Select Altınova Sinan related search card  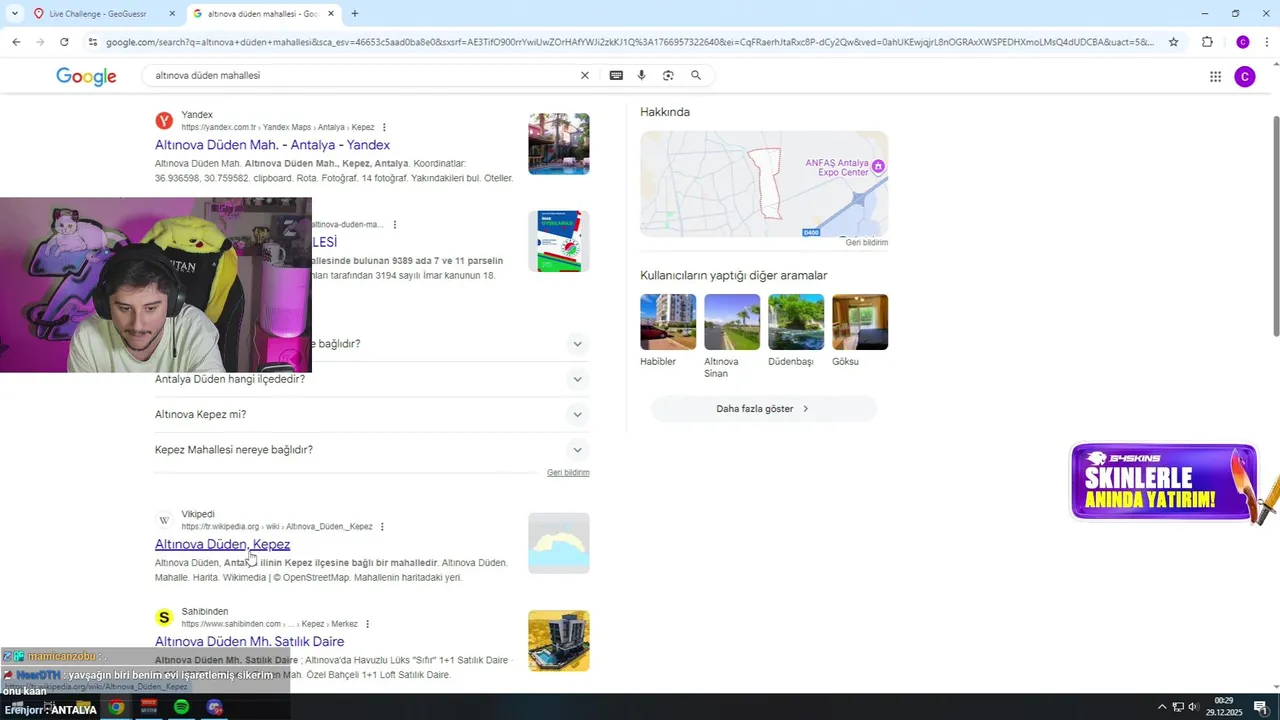click(x=732, y=336)
